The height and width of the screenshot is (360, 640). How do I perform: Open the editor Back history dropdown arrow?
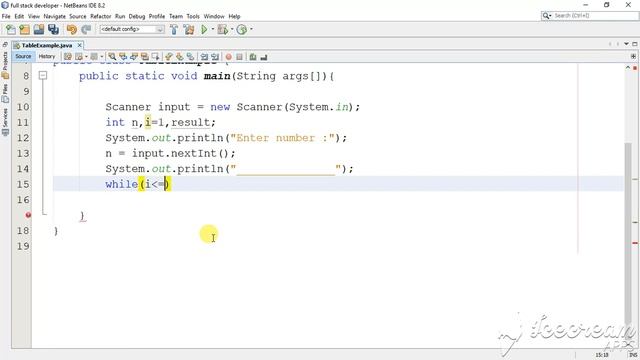(x=86, y=57)
